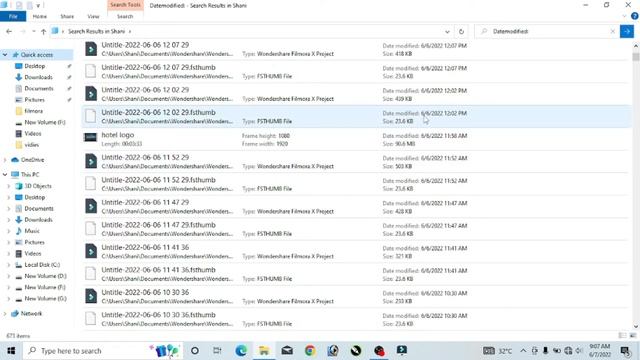Open the vidies folder in Quick access
640x360 pixels.
click(x=31, y=145)
